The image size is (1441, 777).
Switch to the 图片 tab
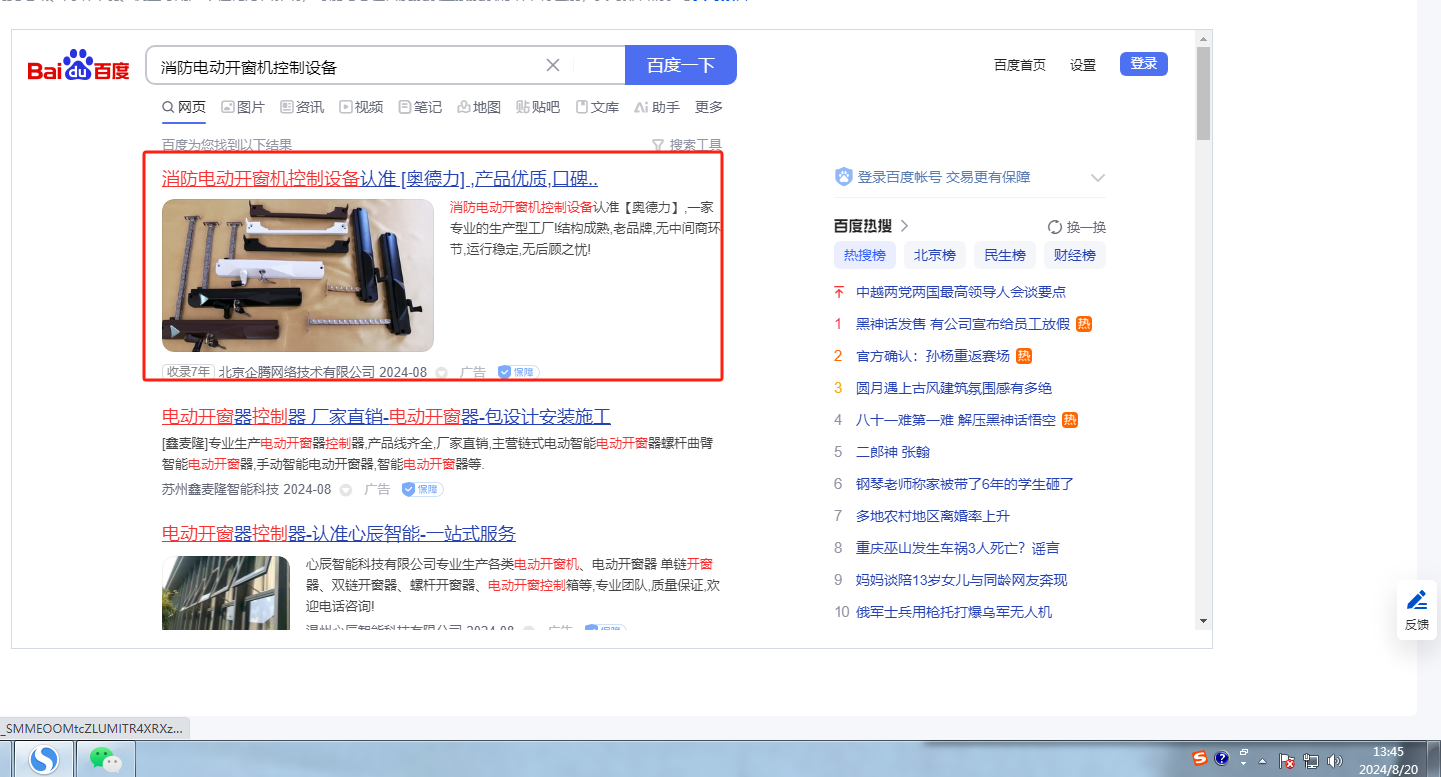(x=243, y=107)
